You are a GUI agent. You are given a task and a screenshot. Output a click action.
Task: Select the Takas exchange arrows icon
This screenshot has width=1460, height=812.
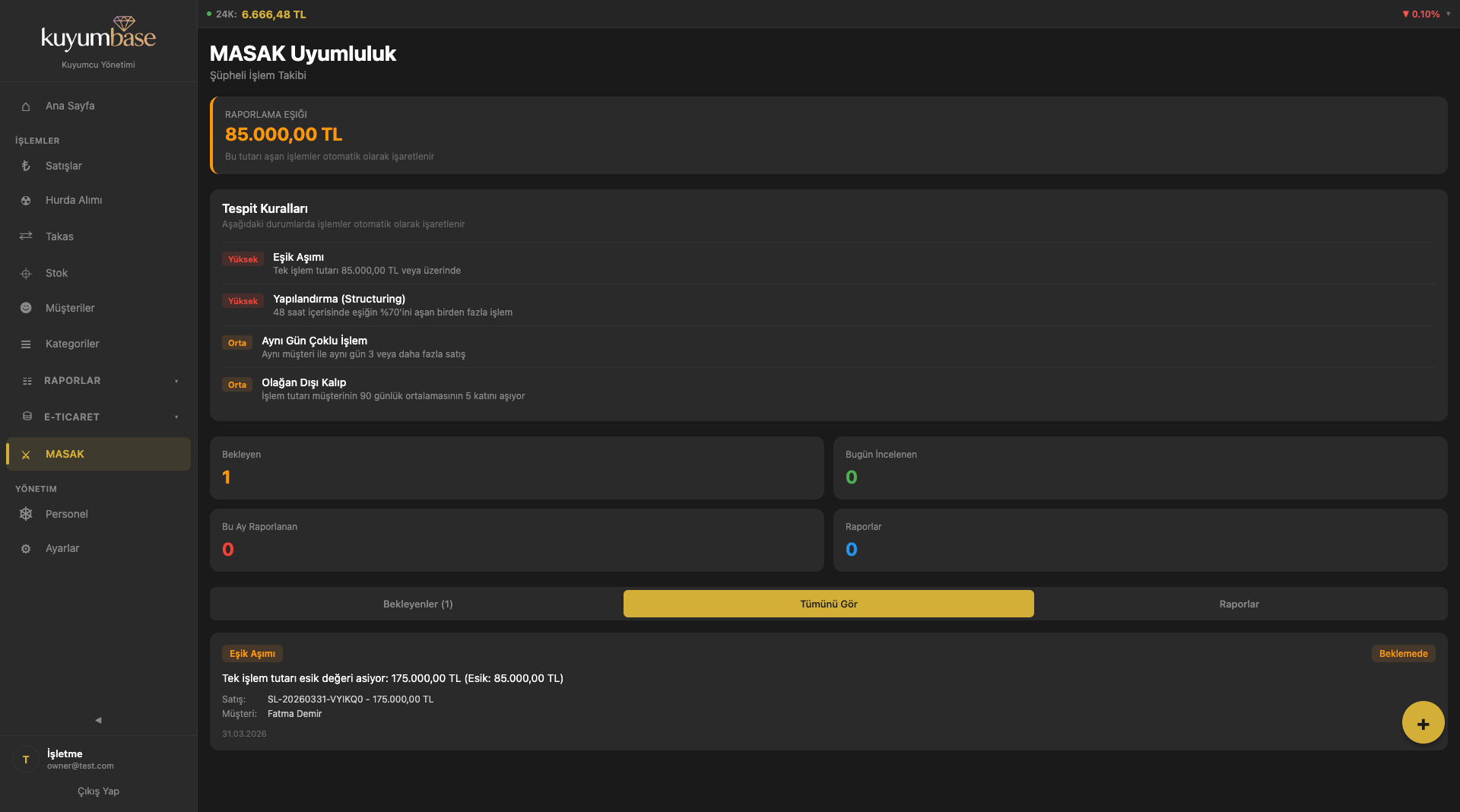(x=26, y=236)
